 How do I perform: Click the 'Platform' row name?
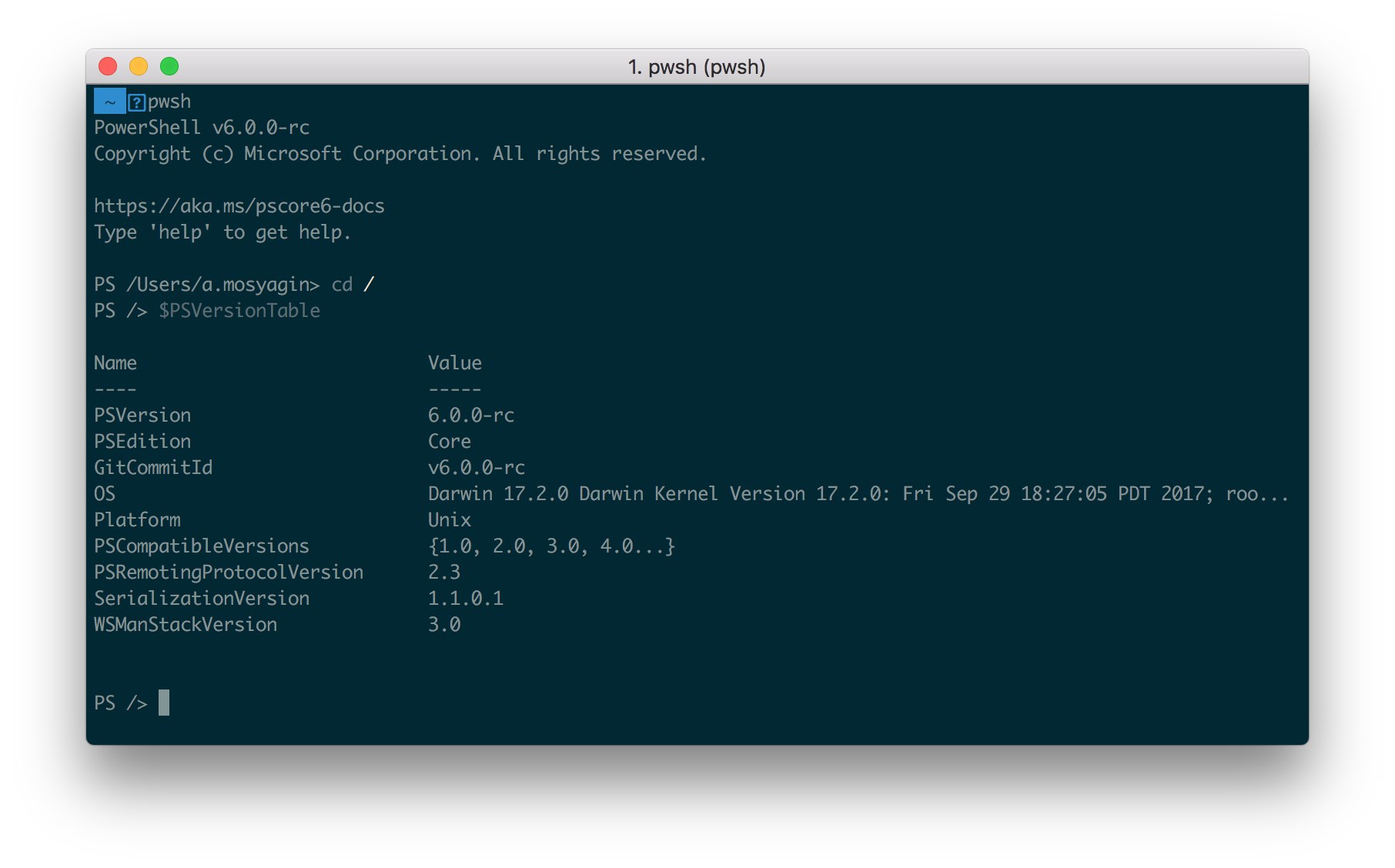[137, 520]
